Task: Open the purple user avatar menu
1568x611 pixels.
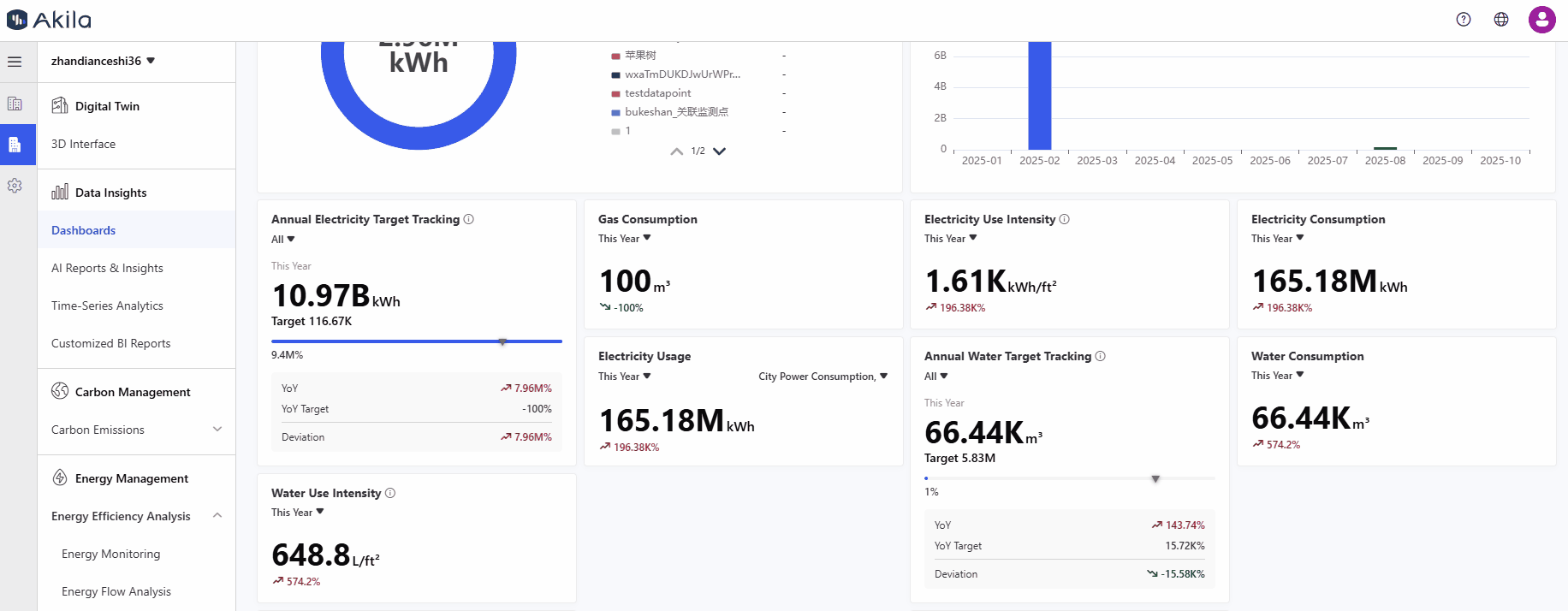Action: click(x=1541, y=20)
